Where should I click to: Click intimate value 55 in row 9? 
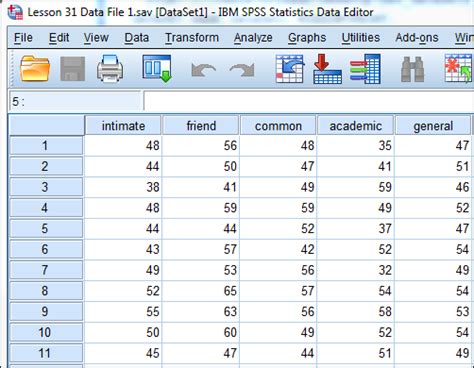pos(123,311)
